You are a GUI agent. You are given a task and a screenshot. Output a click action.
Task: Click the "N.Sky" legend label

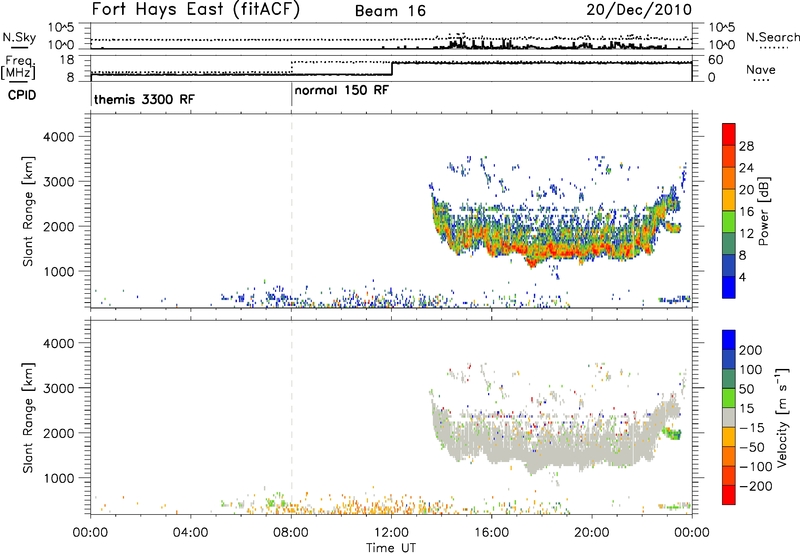[x=19, y=37]
